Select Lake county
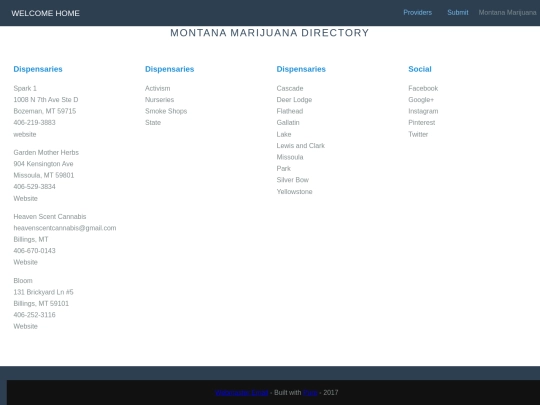 284,134
